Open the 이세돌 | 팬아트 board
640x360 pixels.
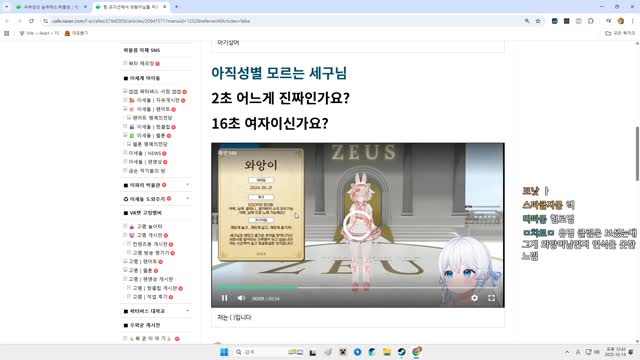153,109
